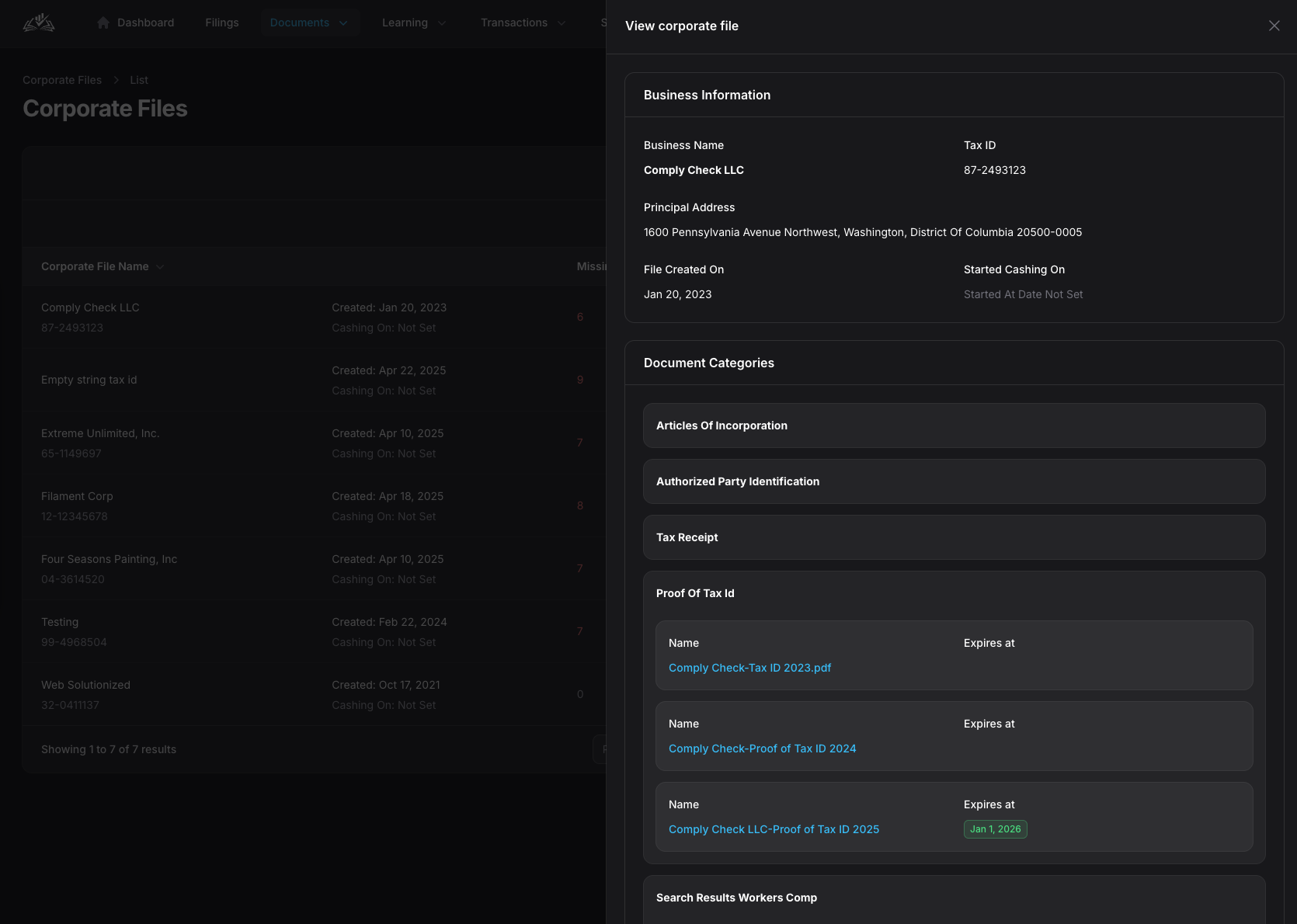Expand Search Results Workers Comp category

click(954, 898)
